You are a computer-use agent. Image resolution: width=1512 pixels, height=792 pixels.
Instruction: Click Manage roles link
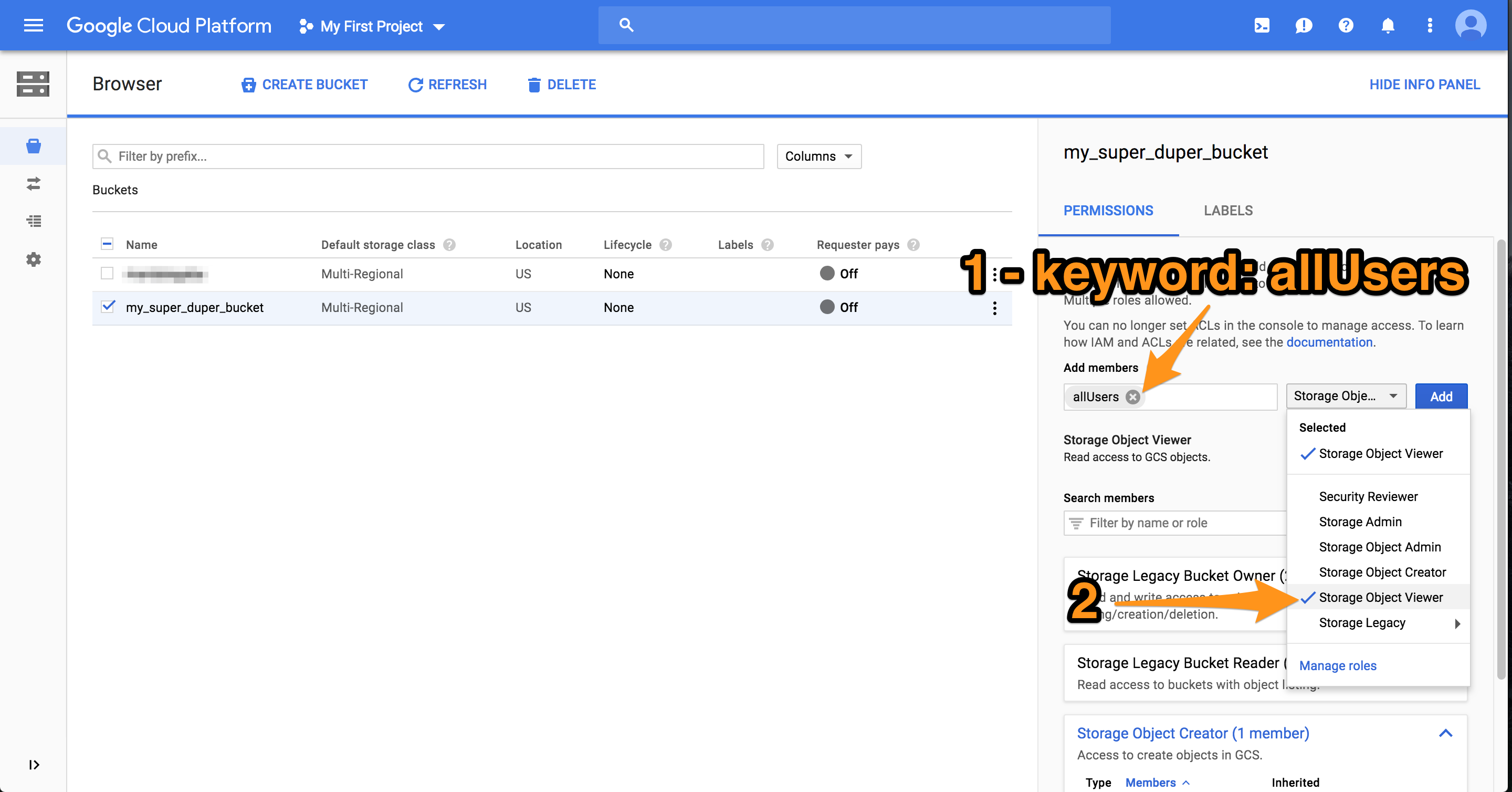(1338, 666)
